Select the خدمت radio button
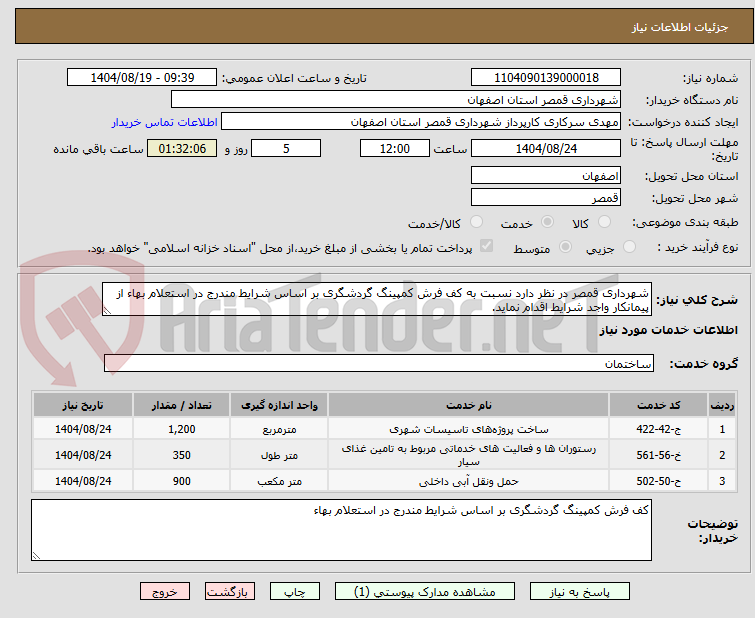755x618 pixels. point(547,222)
